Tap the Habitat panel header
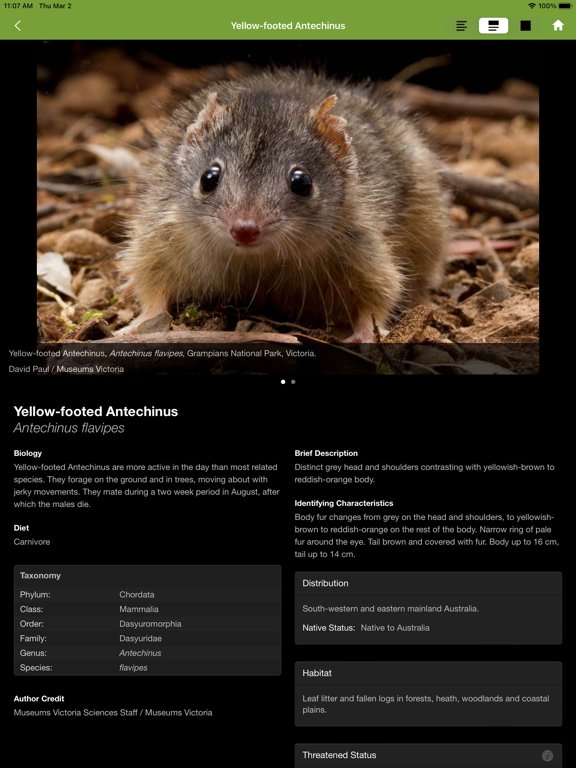The width and height of the screenshot is (576, 768). point(428,673)
